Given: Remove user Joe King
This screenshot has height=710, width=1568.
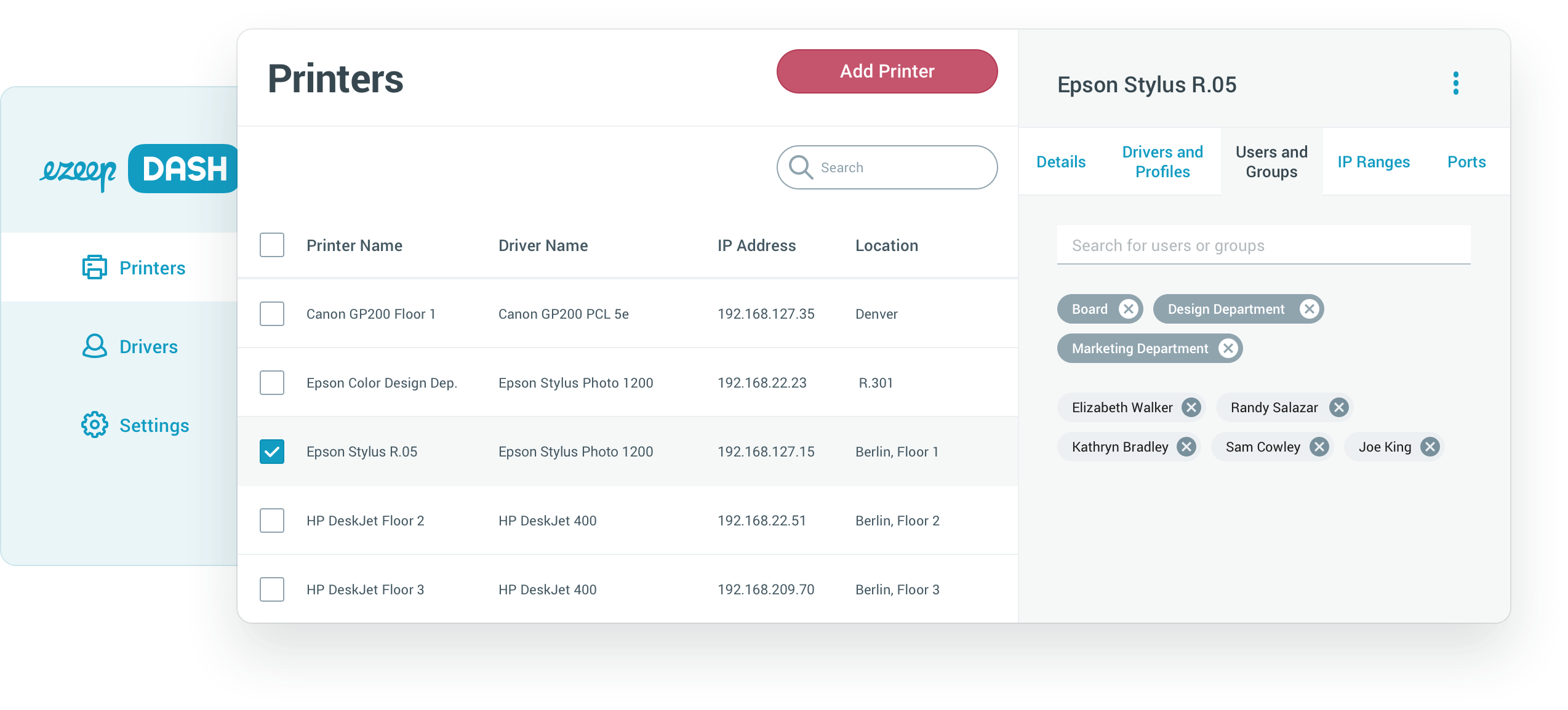Looking at the screenshot, I should [x=1430, y=447].
